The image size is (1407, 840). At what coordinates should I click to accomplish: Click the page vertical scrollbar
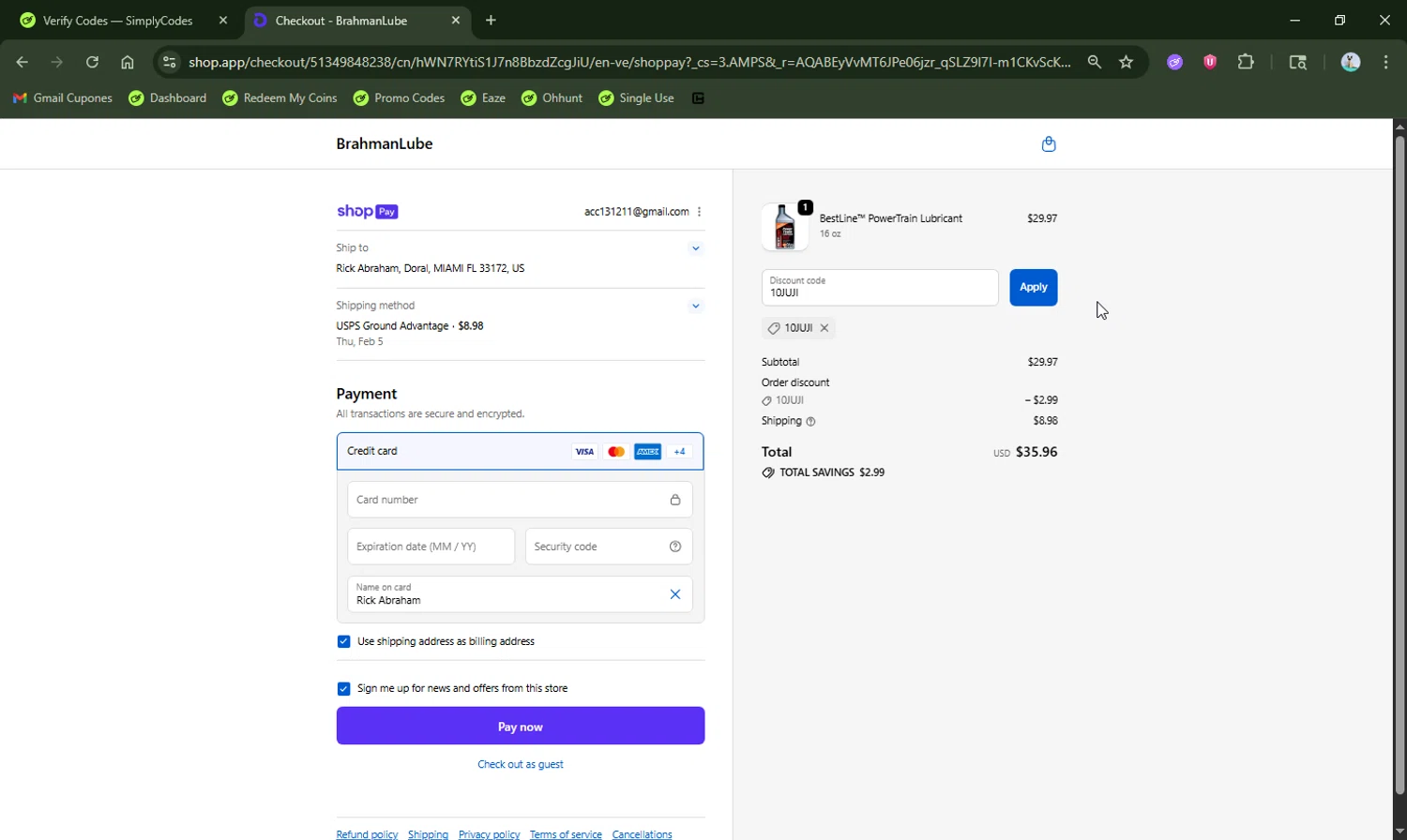[x=1399, y=464]
